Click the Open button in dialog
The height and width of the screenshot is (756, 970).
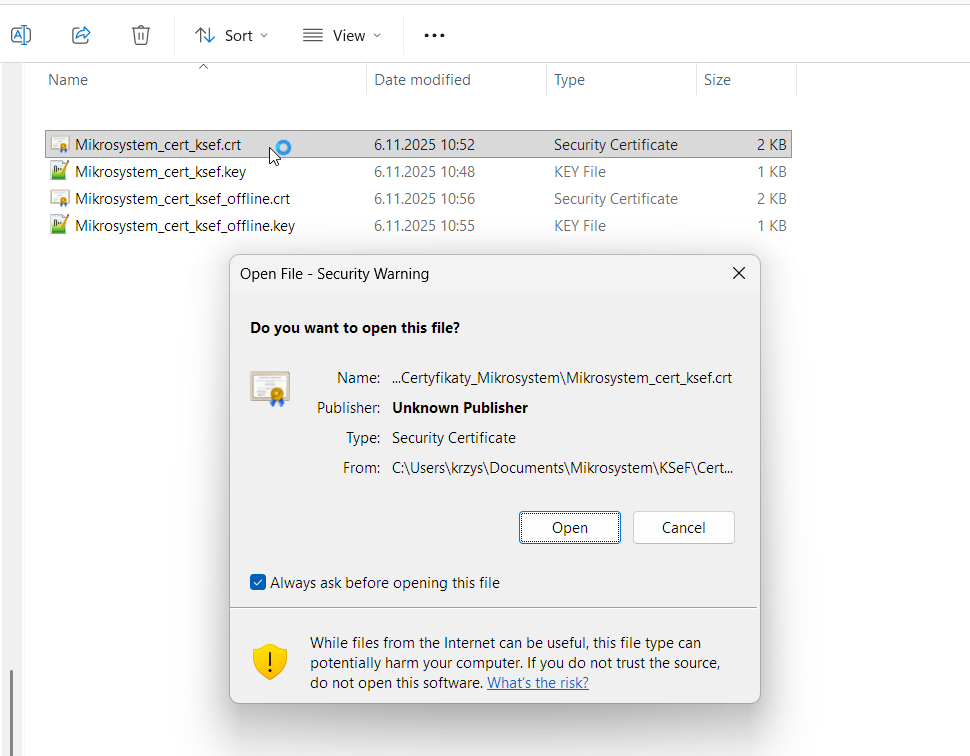coord(569,528)
